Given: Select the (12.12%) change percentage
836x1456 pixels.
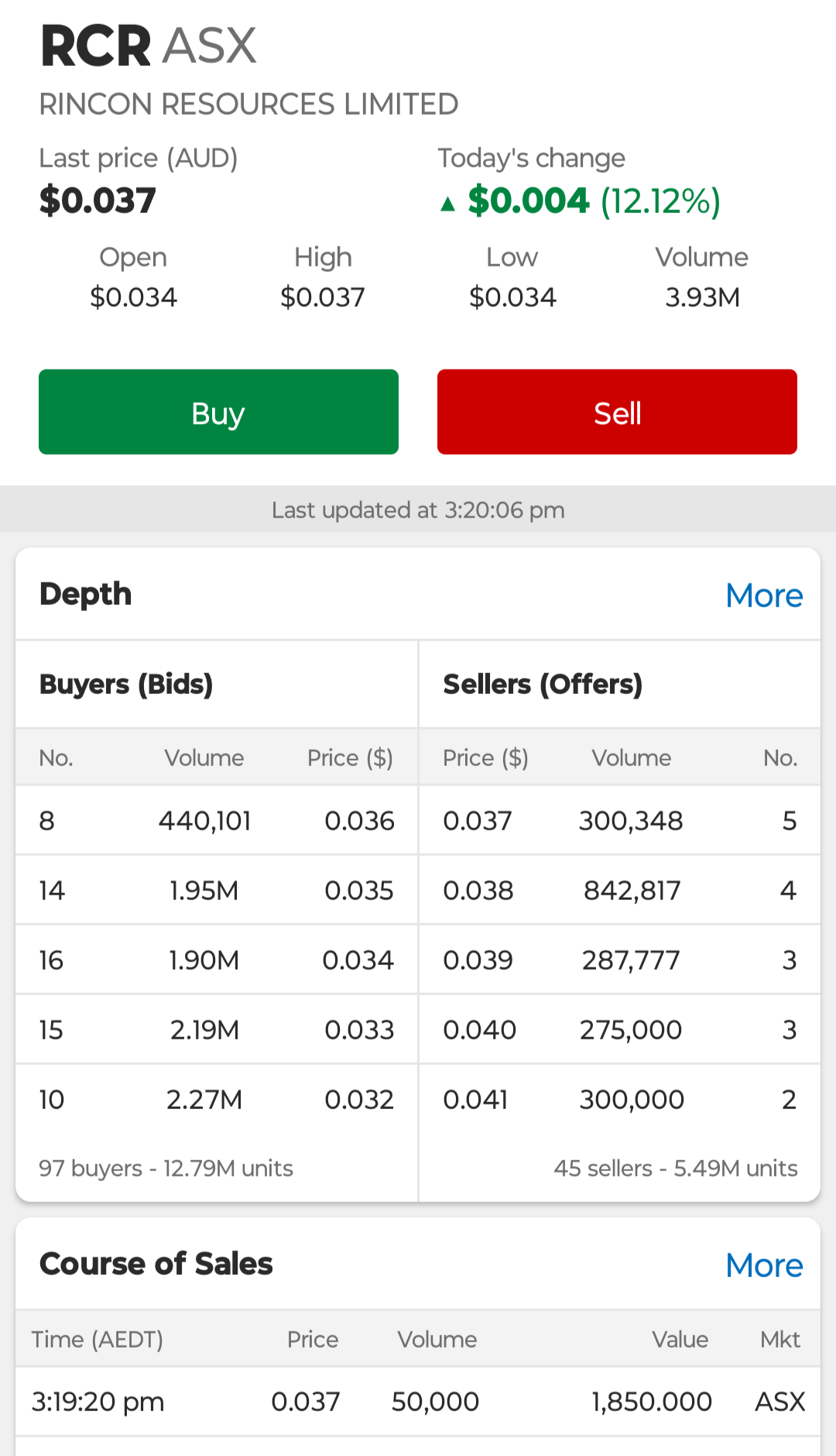Looking at the screenshot, I should tap(660, 201).
